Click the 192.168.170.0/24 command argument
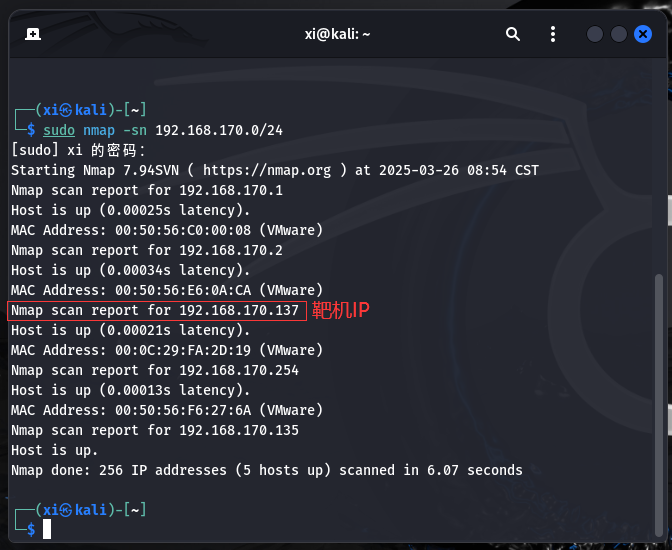Screen dimensions: 672x550 point(219,130)
